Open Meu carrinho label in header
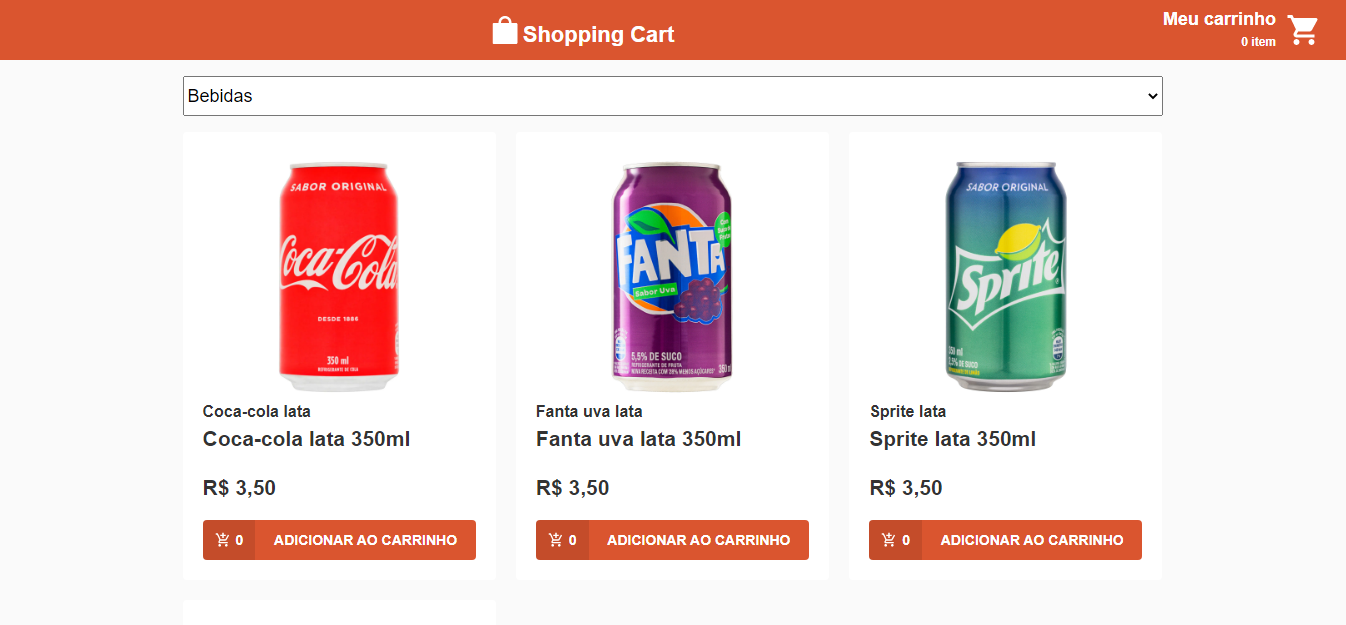This screenshot has width=1346, height=625. pos(1219,19)
